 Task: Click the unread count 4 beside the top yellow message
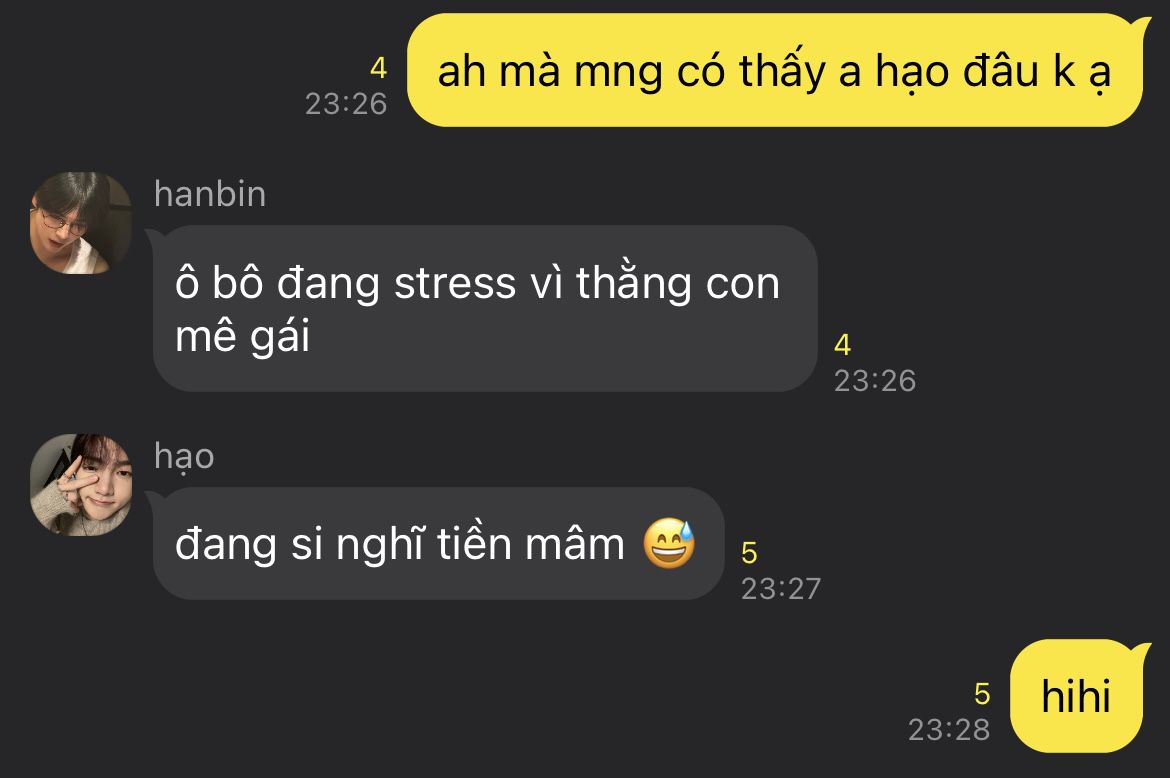tap(378, 69)
